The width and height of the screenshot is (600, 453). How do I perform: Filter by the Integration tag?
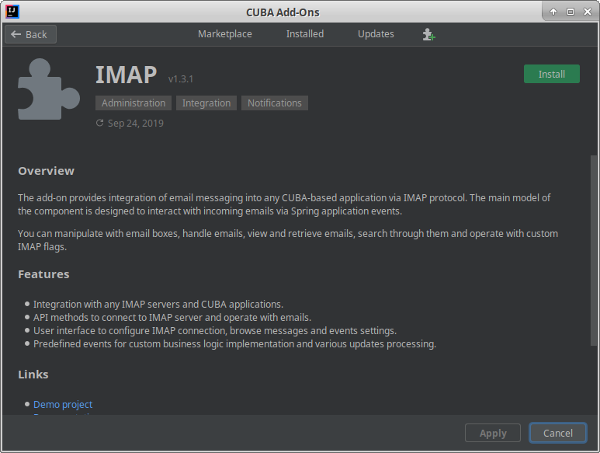coord(206,103)
